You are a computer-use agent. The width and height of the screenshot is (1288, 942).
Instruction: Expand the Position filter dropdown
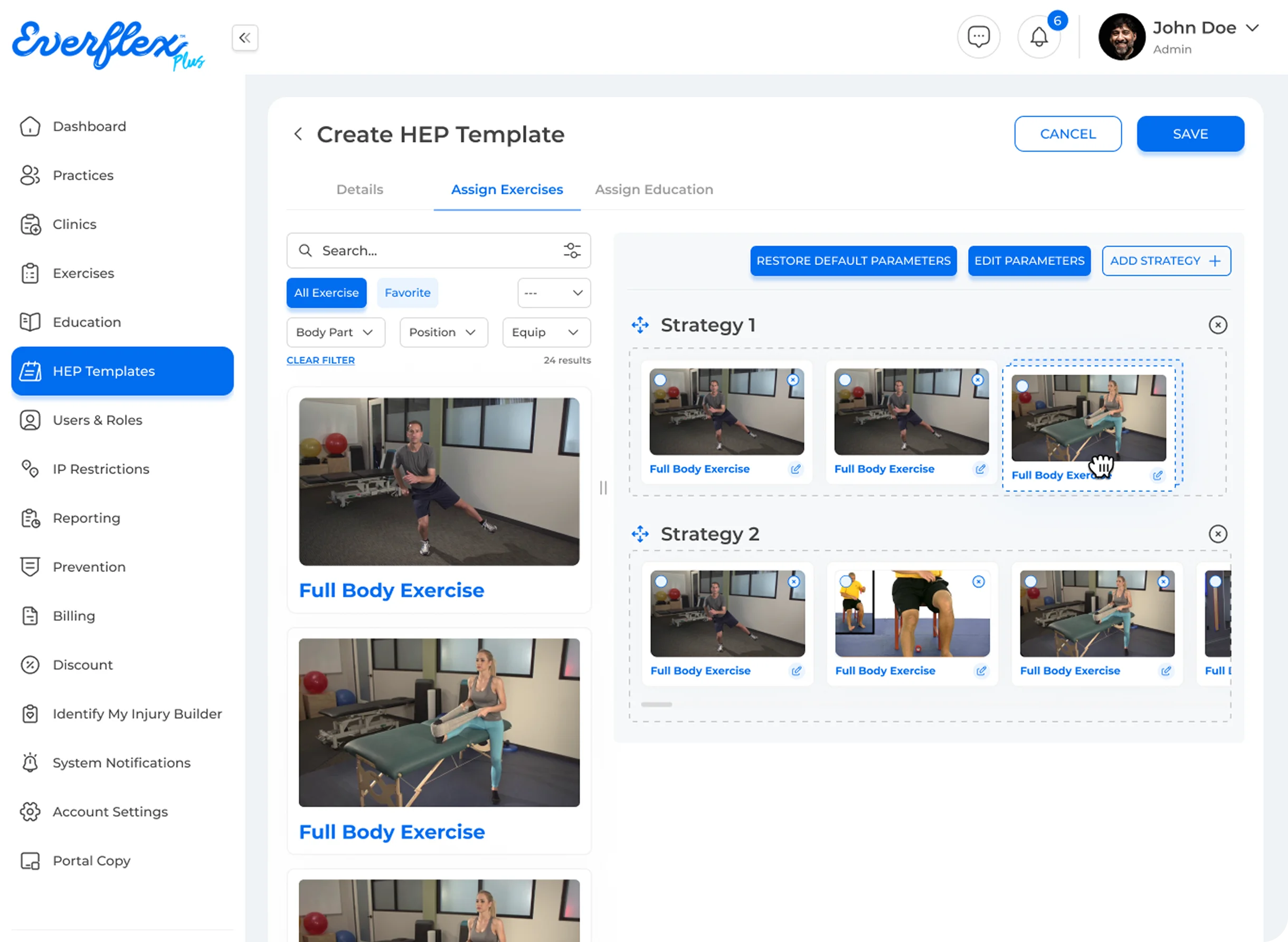coord(443,333)
